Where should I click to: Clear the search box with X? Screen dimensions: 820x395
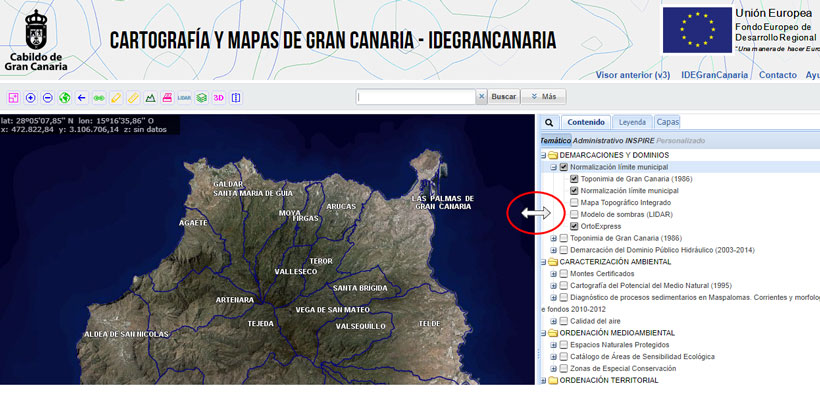[482, 97]
